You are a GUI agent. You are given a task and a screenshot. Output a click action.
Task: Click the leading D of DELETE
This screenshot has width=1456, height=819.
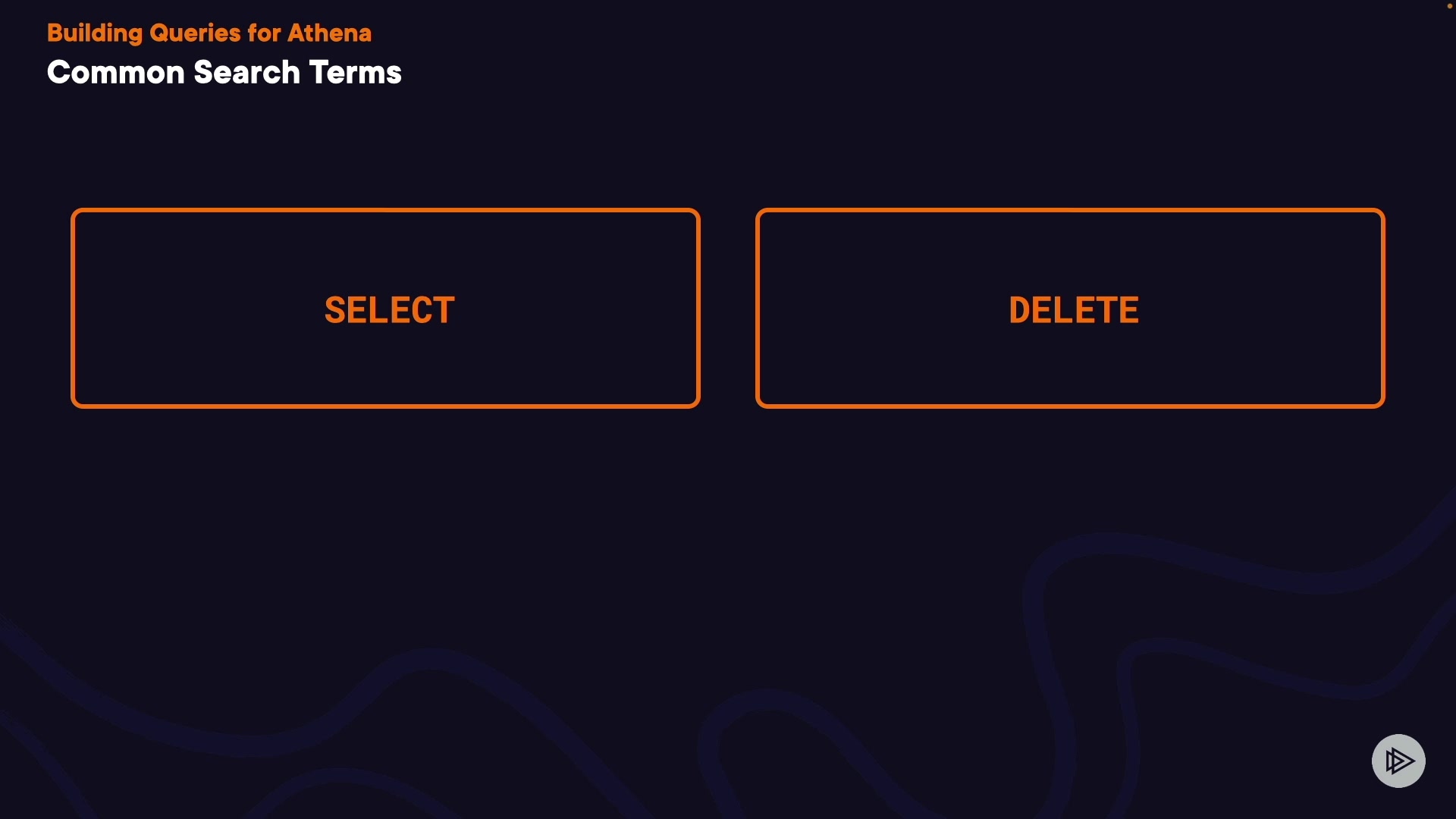1020,310
